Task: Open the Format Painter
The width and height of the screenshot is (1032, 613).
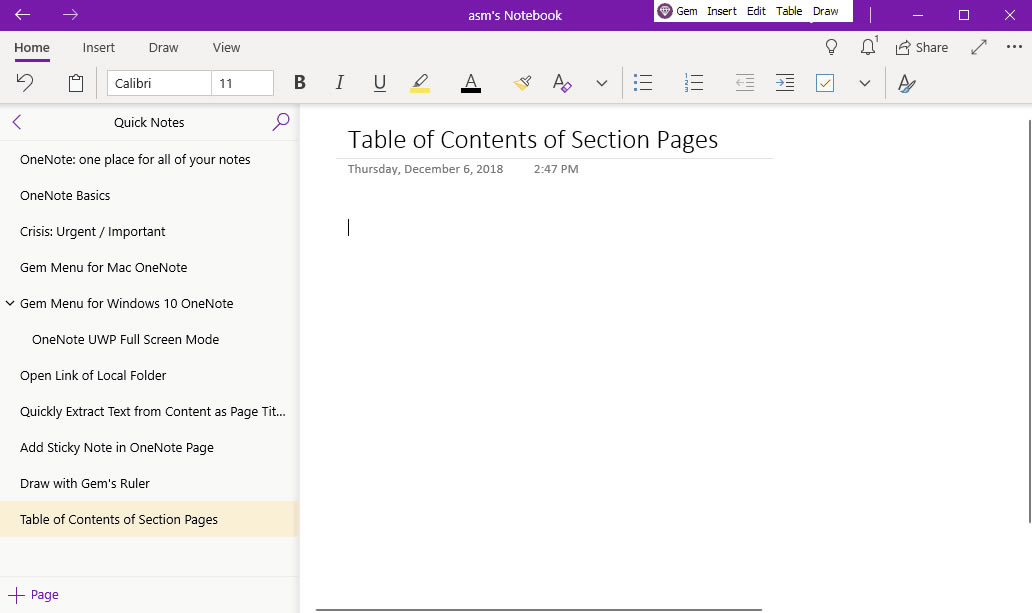Action: pyautogui.click(x=522, y=83)
